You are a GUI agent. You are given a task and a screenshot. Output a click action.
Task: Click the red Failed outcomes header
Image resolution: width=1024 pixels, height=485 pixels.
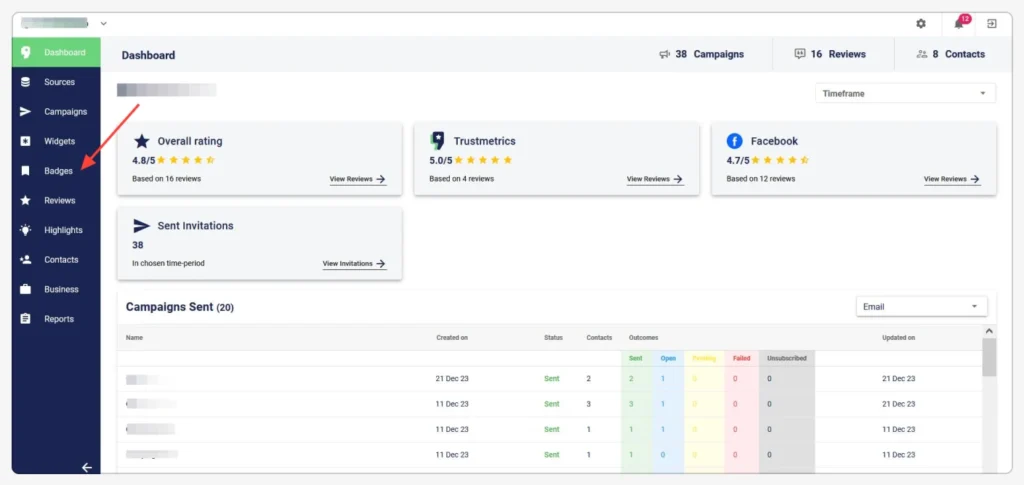pos(741,358)
